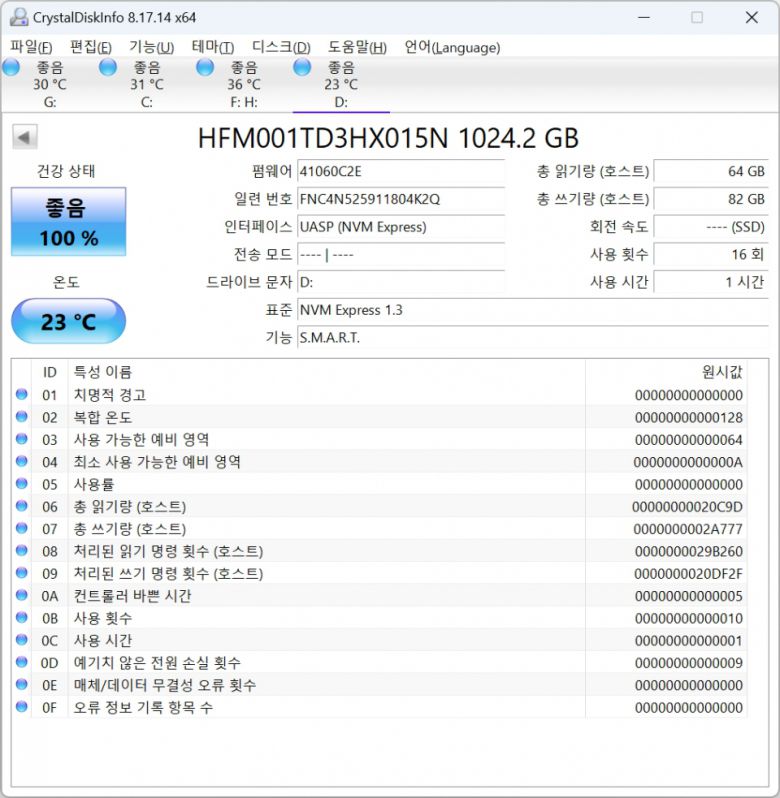
Task: Click raw value 0000000000064
Action: [x=688, y=440]
